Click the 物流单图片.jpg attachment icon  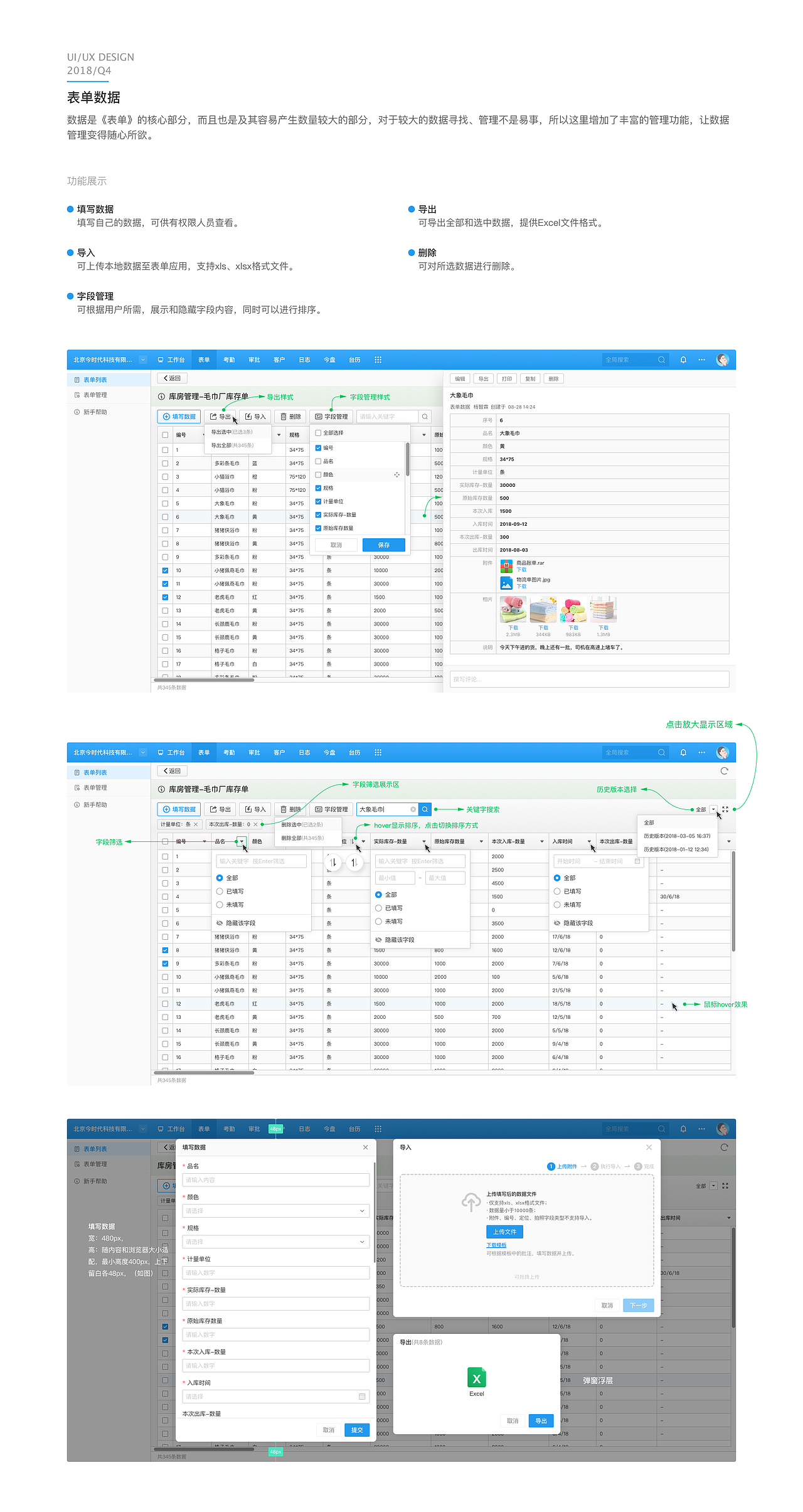point(506,583)
